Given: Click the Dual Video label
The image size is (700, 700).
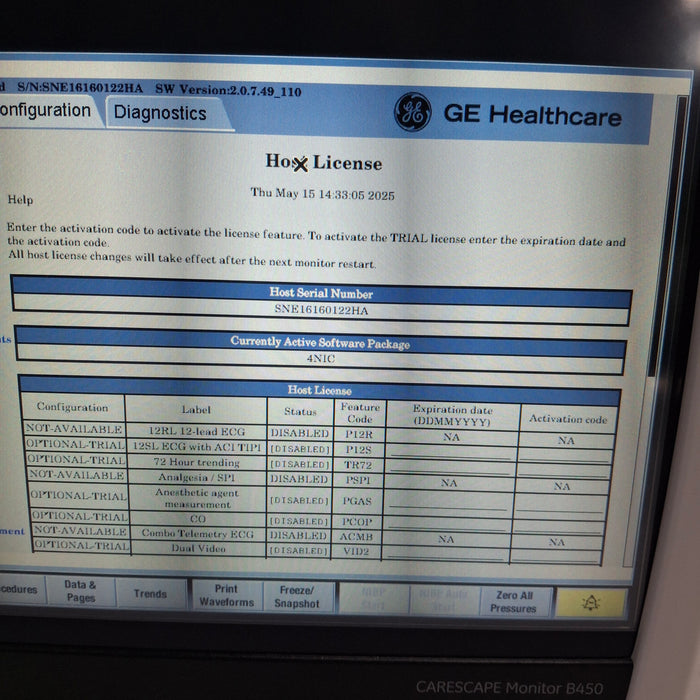Looking at the screenshot, I should (198, 548).
